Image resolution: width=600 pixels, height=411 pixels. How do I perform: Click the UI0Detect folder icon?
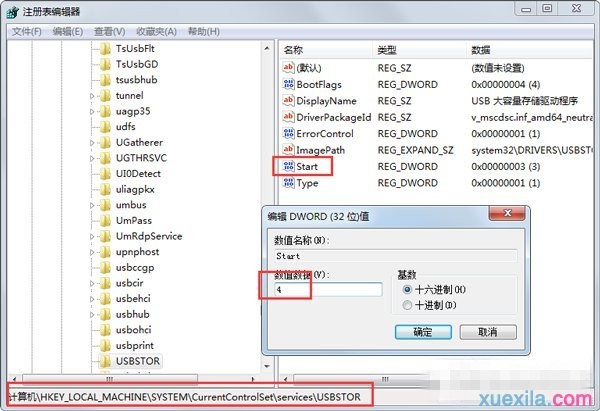pyautogui.click(x=105, y=174)
